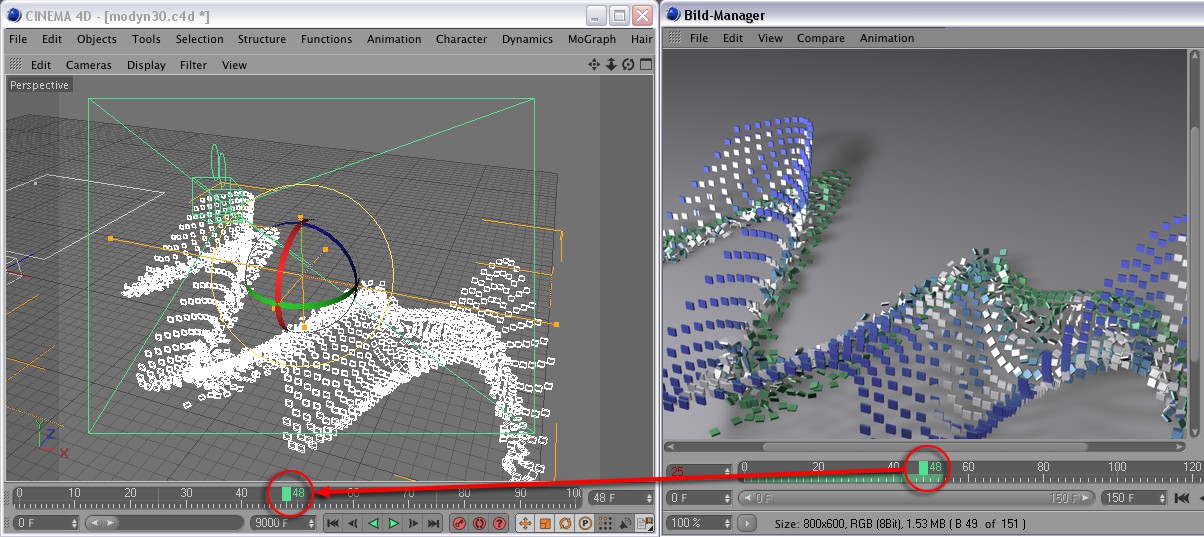This screenshot has width=1204, height=537.
Task: Toggle position keyframe recording
Action: (525, 523)
